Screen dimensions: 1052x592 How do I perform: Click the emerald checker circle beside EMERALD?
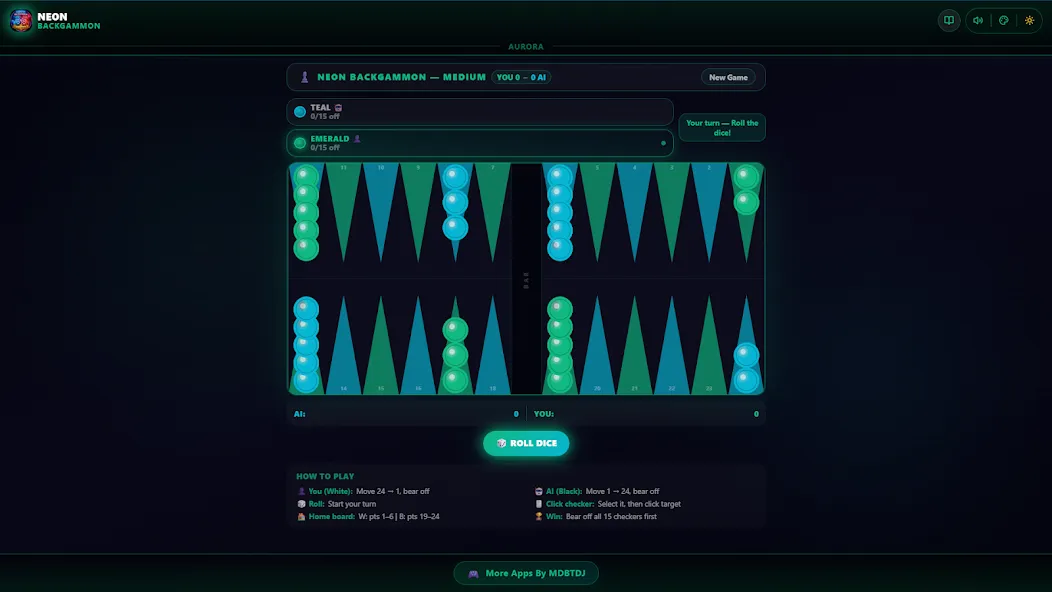300,143
